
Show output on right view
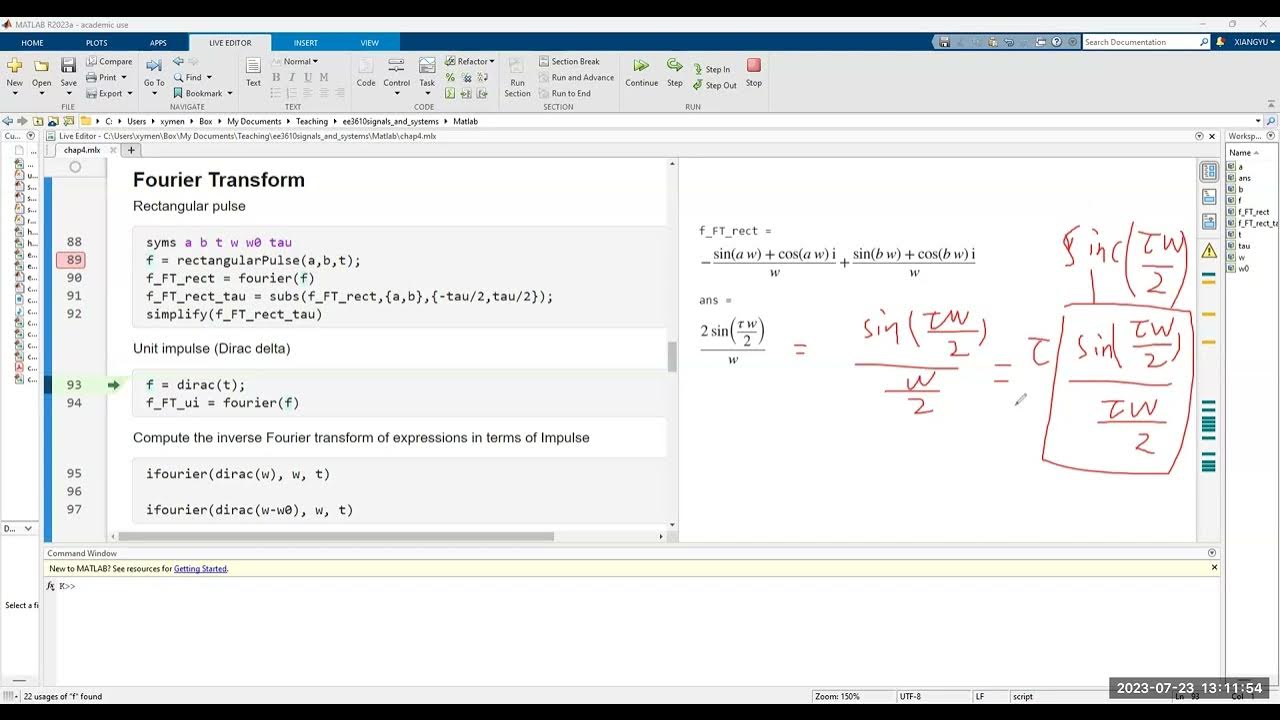point(1209,171)
